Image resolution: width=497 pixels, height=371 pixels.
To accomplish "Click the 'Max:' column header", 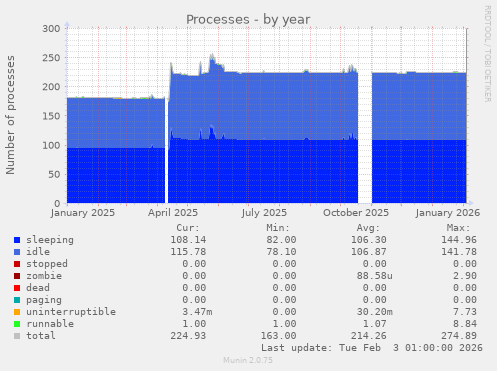I will tap(458, 228).
